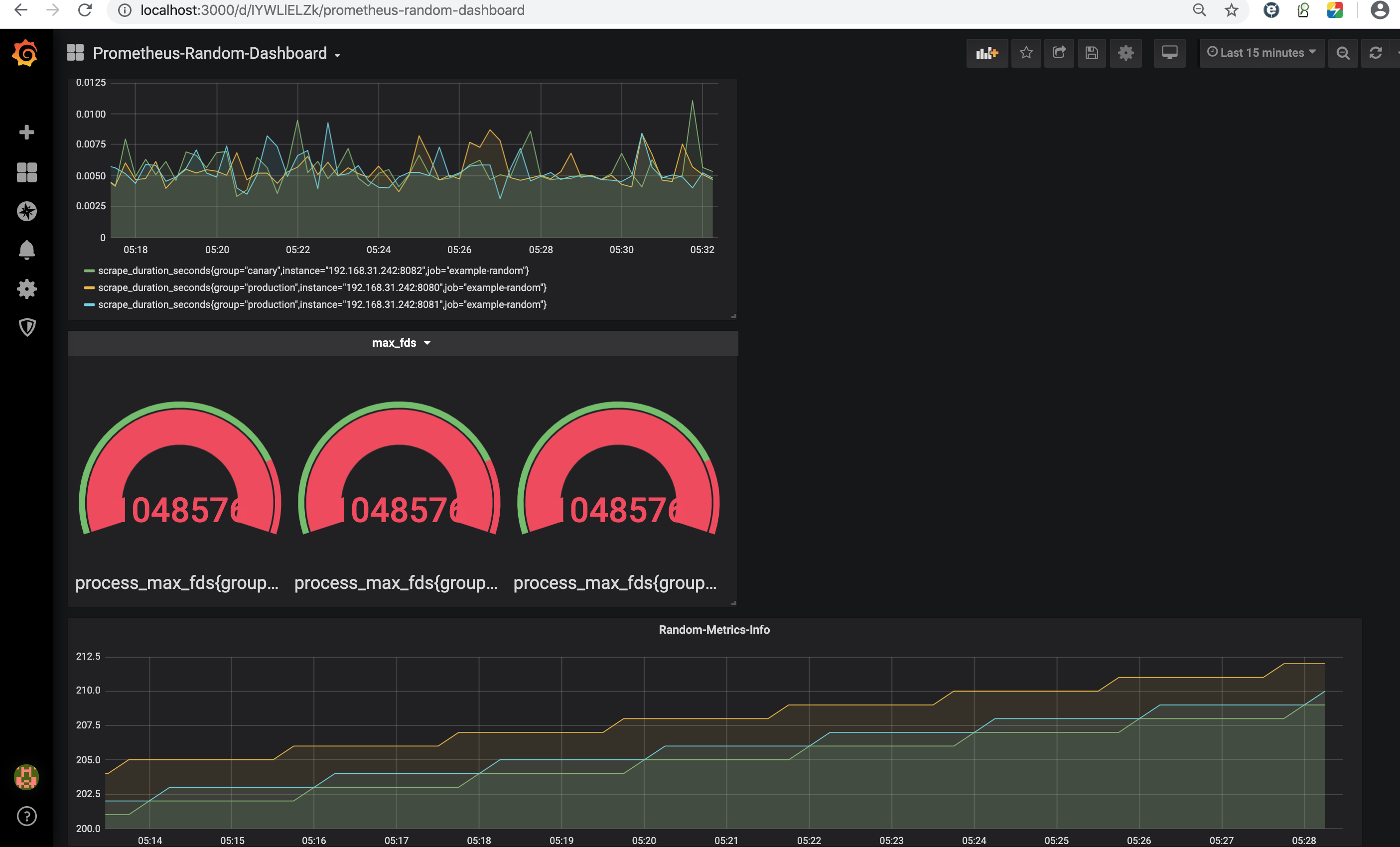The height and width of the screenshot is (847, 1400).
Task: Zoom out time range magnifier icon
Action: 1343,53
